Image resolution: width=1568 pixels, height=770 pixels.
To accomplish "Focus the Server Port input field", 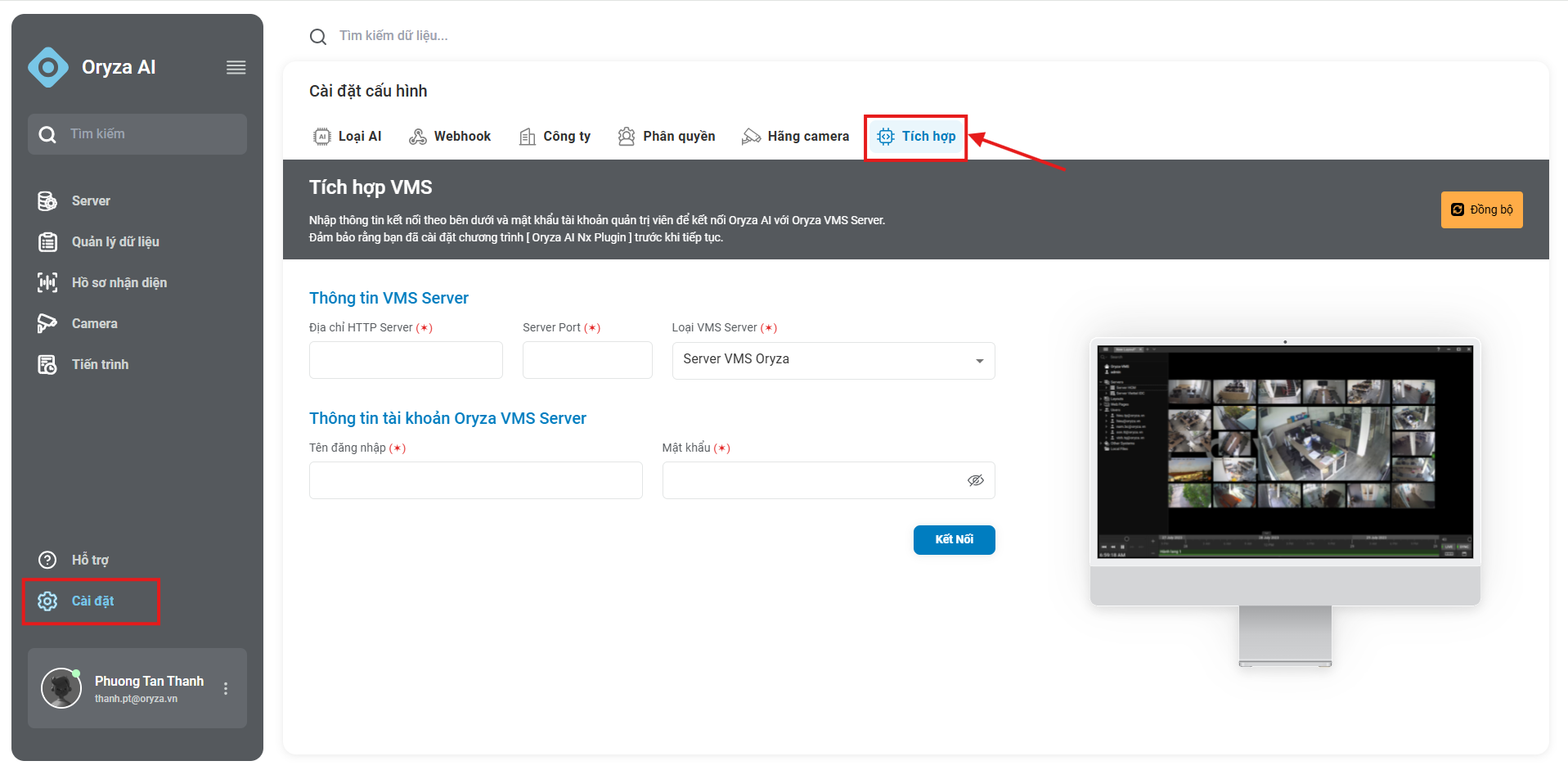I will pyautogui.click(x=587, y=360).
